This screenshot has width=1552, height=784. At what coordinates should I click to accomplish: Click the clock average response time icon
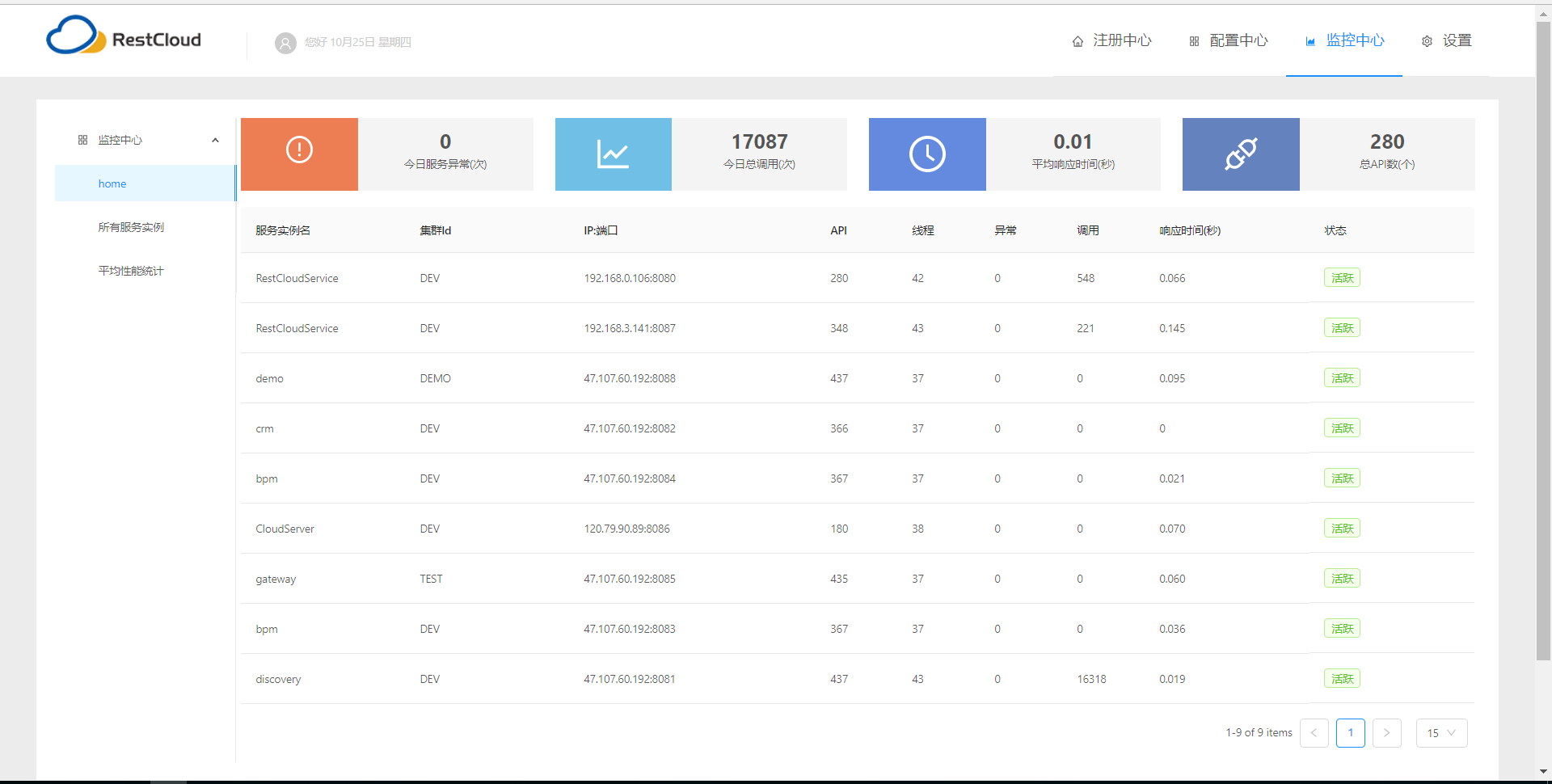927,154
